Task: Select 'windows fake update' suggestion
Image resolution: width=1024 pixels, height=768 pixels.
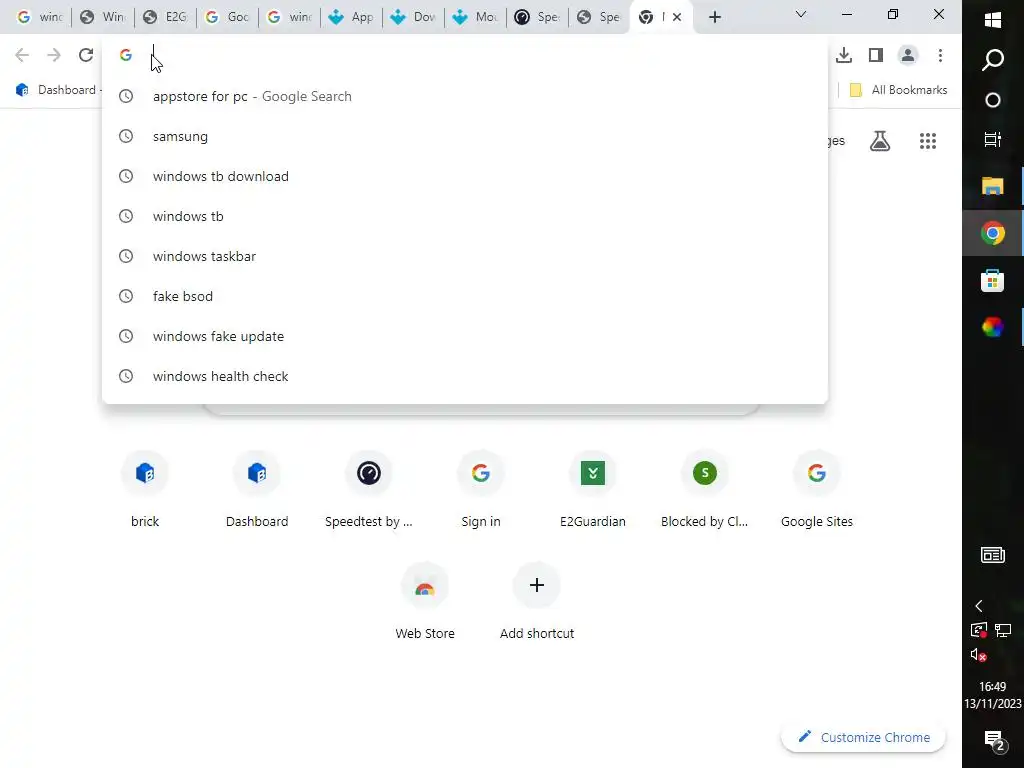Action: coord(464,336)
